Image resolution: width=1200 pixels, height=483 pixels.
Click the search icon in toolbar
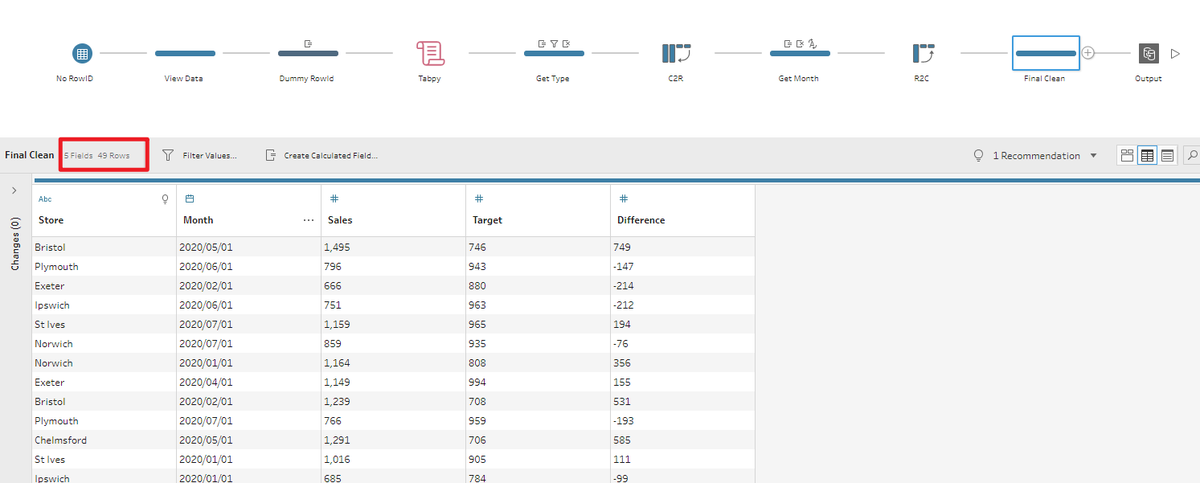point(1192,155)
